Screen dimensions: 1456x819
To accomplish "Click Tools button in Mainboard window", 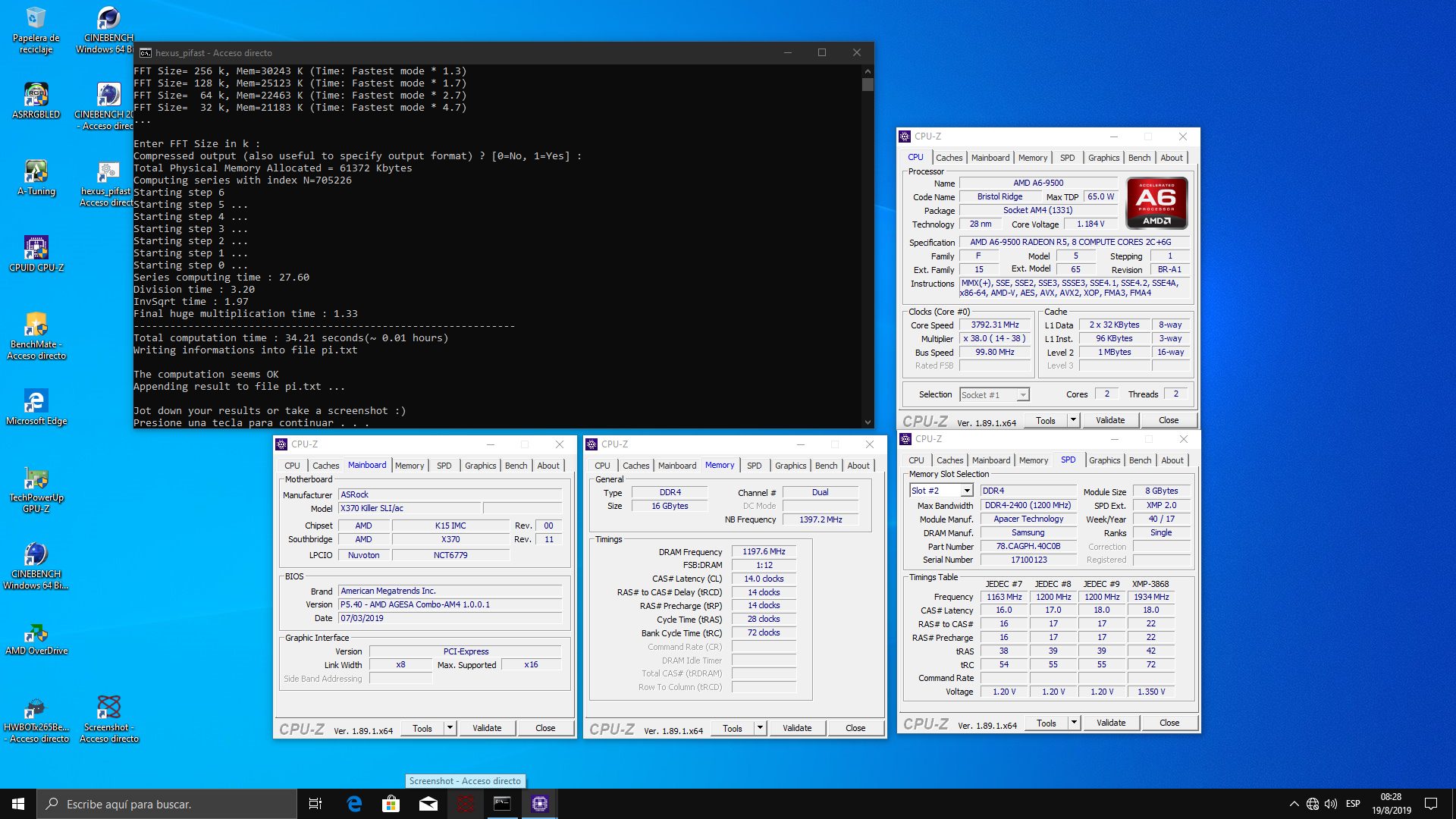I will tap(422, 728).
